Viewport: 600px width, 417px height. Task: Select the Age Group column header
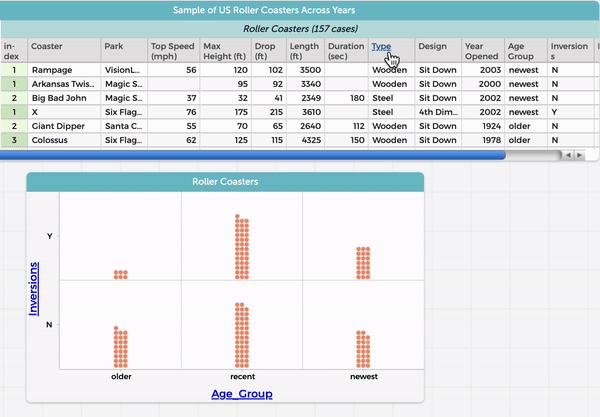526,50
